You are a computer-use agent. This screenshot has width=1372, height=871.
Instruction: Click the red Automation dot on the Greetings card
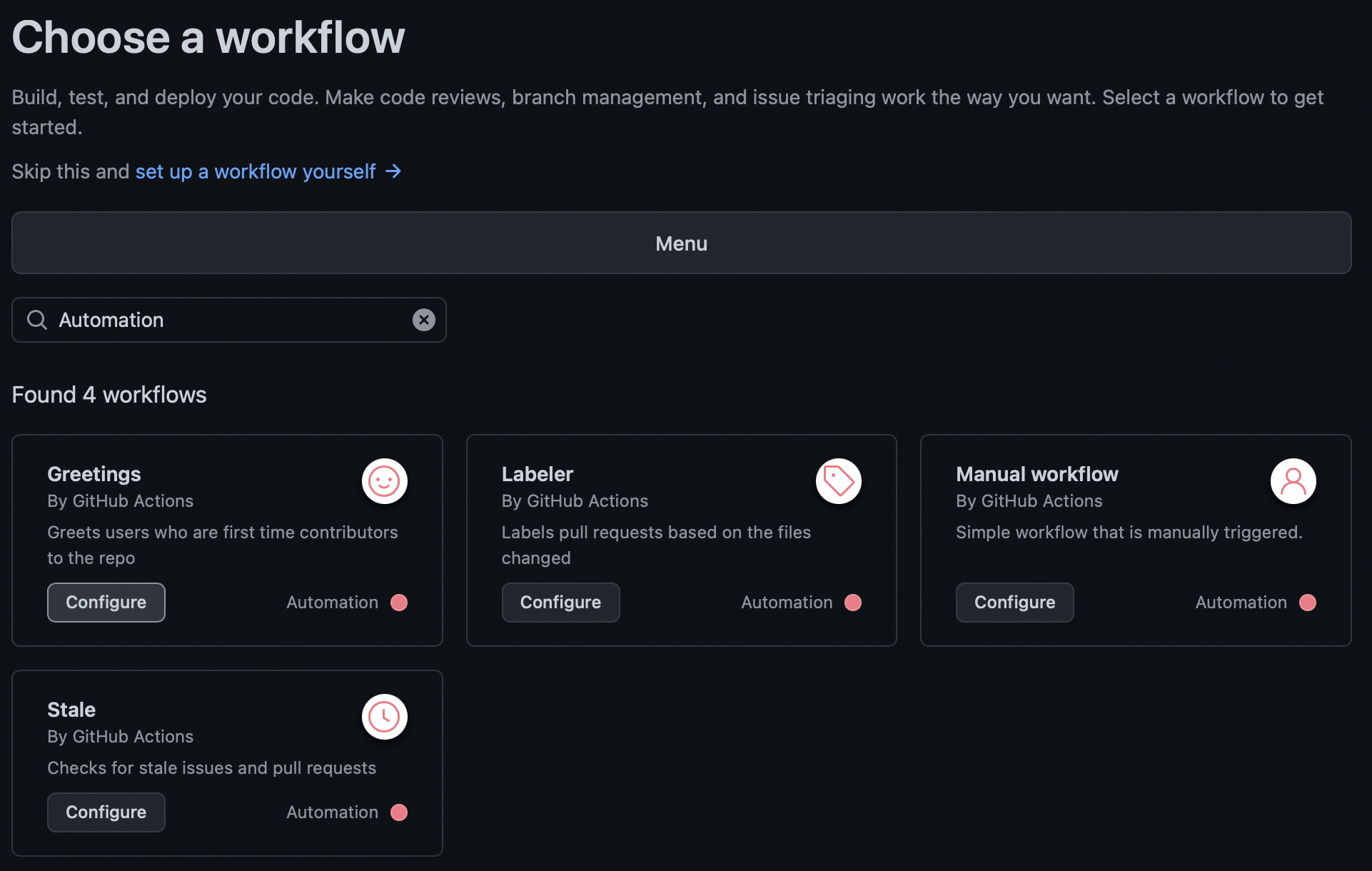(398, 603)
